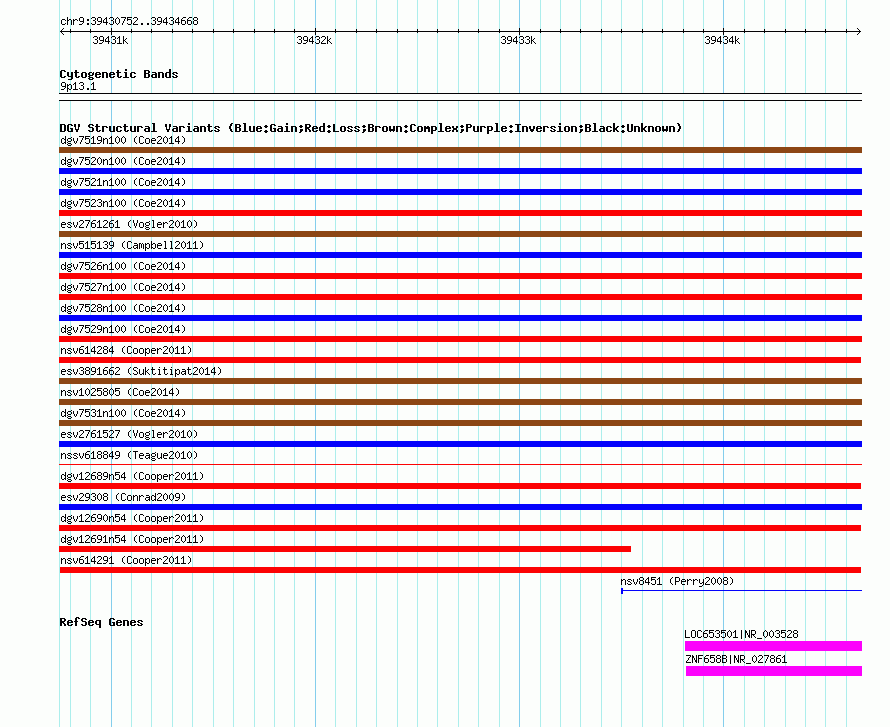Click the red dgv7526n100 variant bar
This screenshot has width=890, height=727.
460,276
